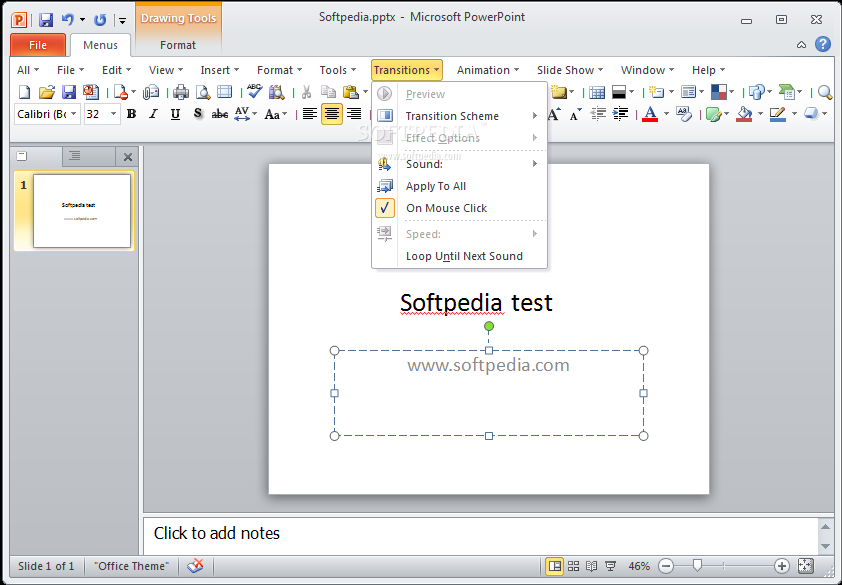The width and height of the screenshot is (842, 585).
Task: Toggle Center text alignment
Action: tap(332, 114)
